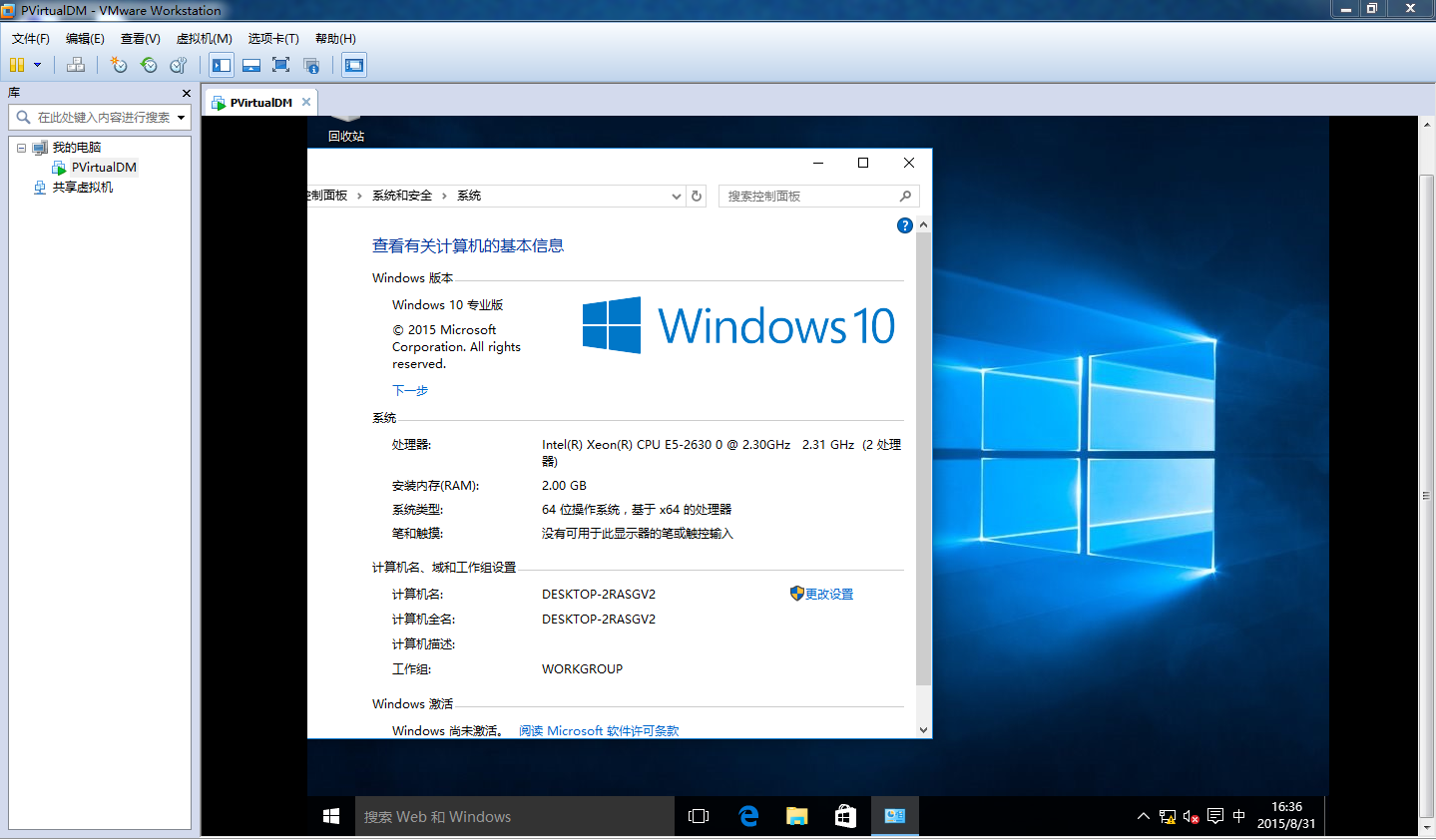The image size is (1436, 840).
Task: Refresh the control panel page
Action: tap(697, 197)
